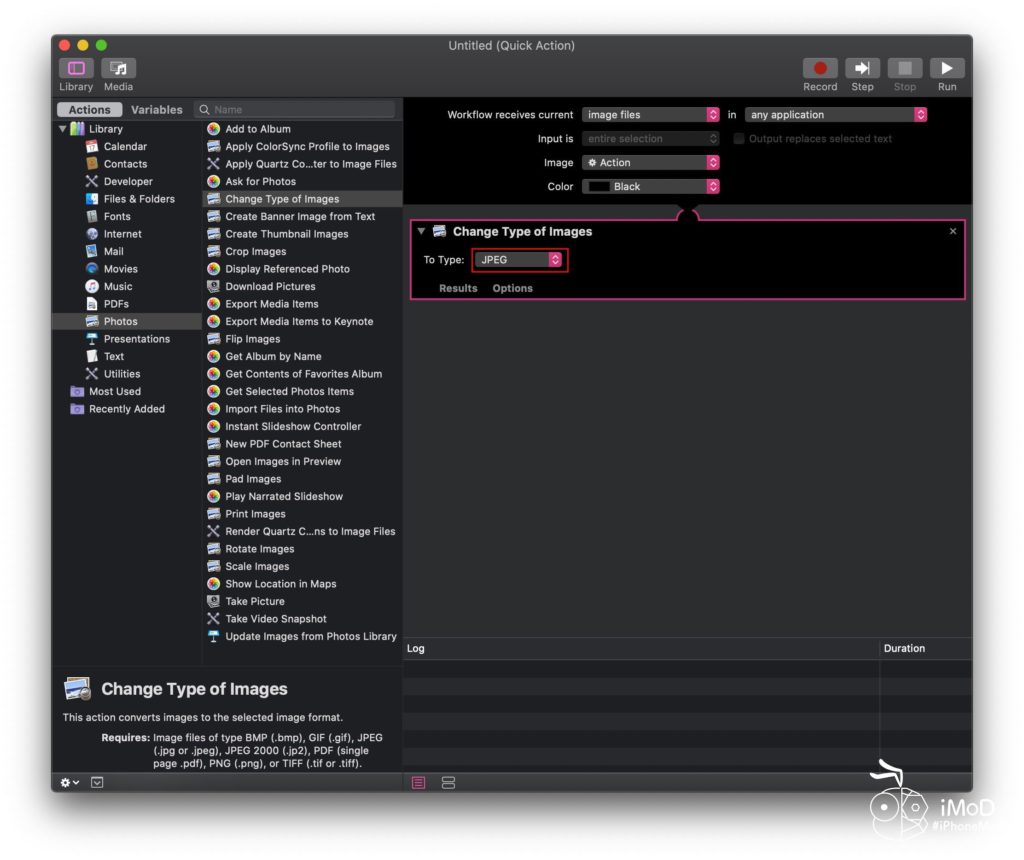The height and width of the screenshot is (860, 1024).
Task: Click Options in Change Type action
Action: click(x=512, y=288)
